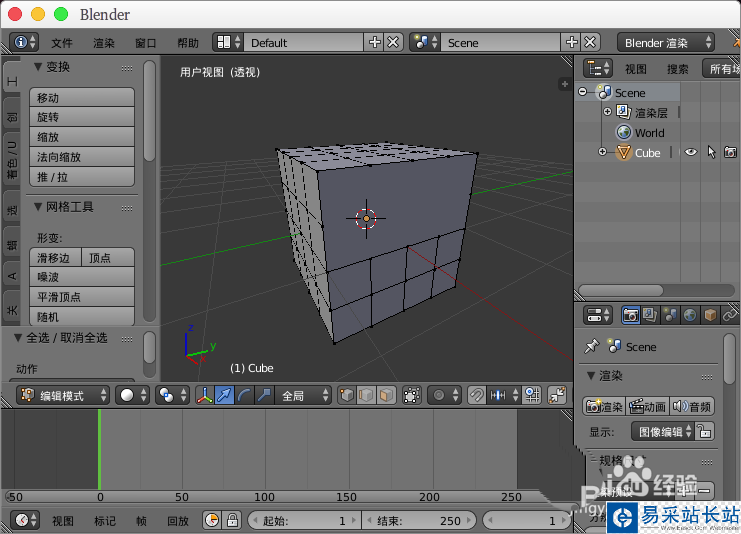Pin the Scene properties context
The height and width of the screenshot is (534, 741).
click(591, 346)
